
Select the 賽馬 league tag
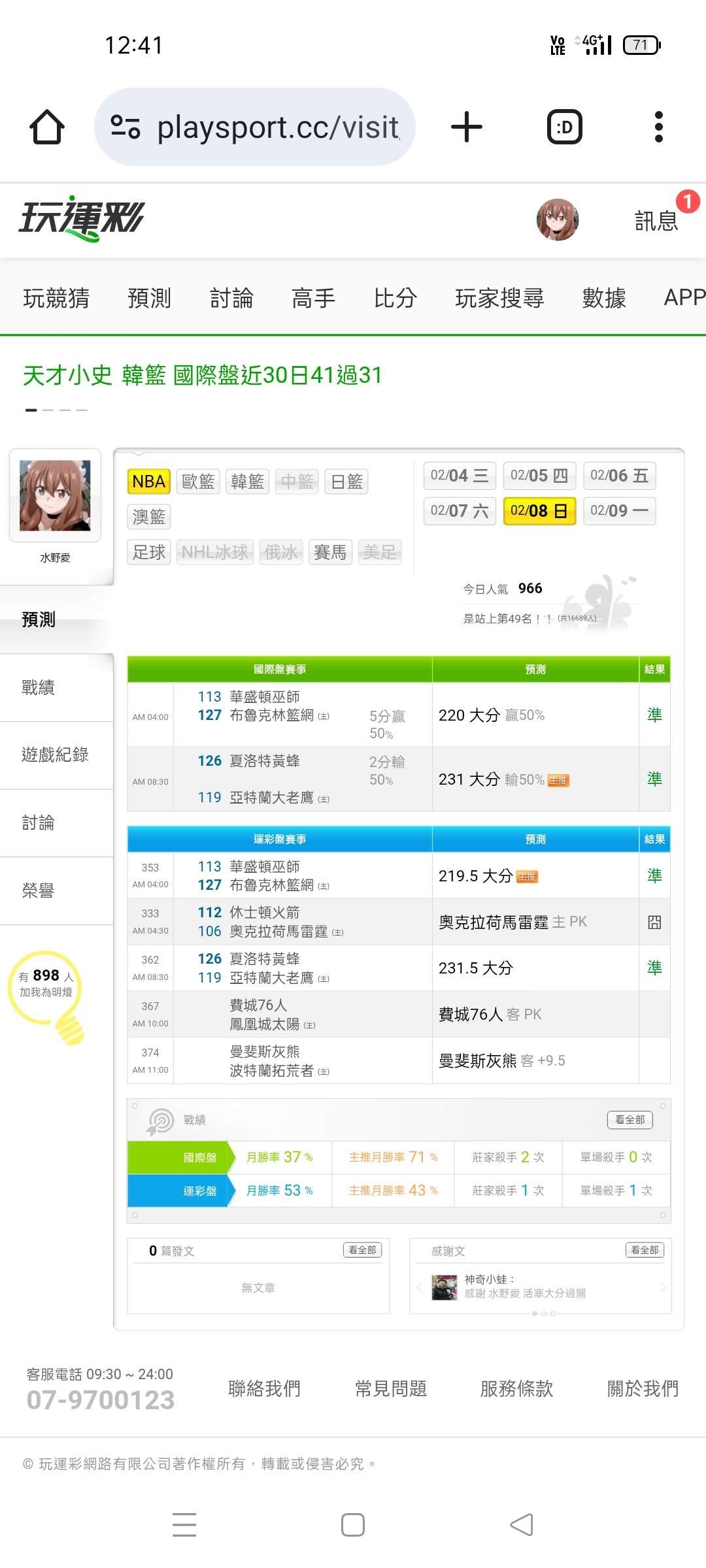330,552
